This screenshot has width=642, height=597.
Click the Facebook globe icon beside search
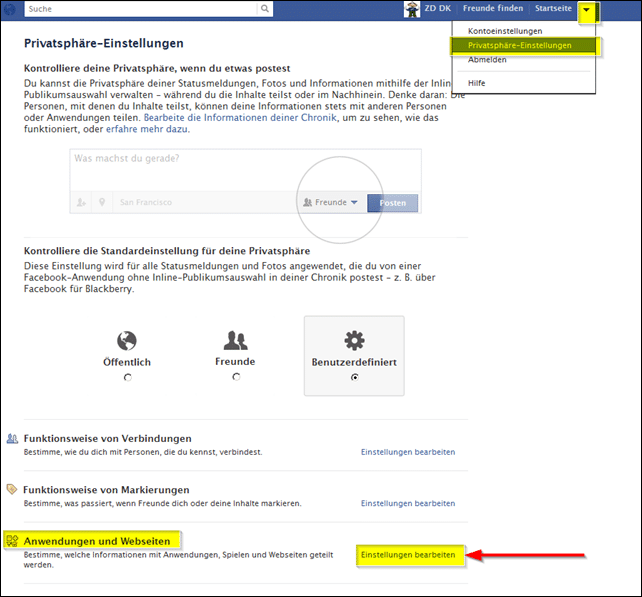point(9,9)
